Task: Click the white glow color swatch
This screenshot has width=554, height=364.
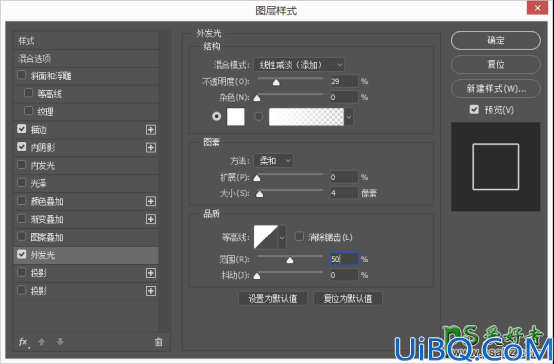Action: tap(236, 117)
